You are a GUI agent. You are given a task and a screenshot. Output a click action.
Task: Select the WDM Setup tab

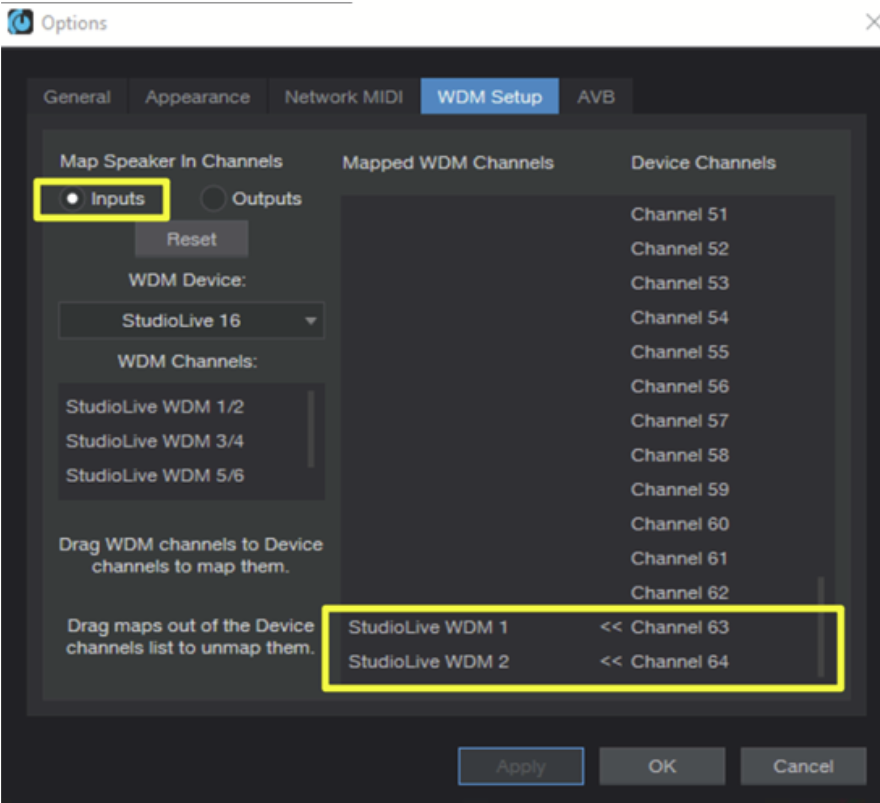tap(489, 97)
